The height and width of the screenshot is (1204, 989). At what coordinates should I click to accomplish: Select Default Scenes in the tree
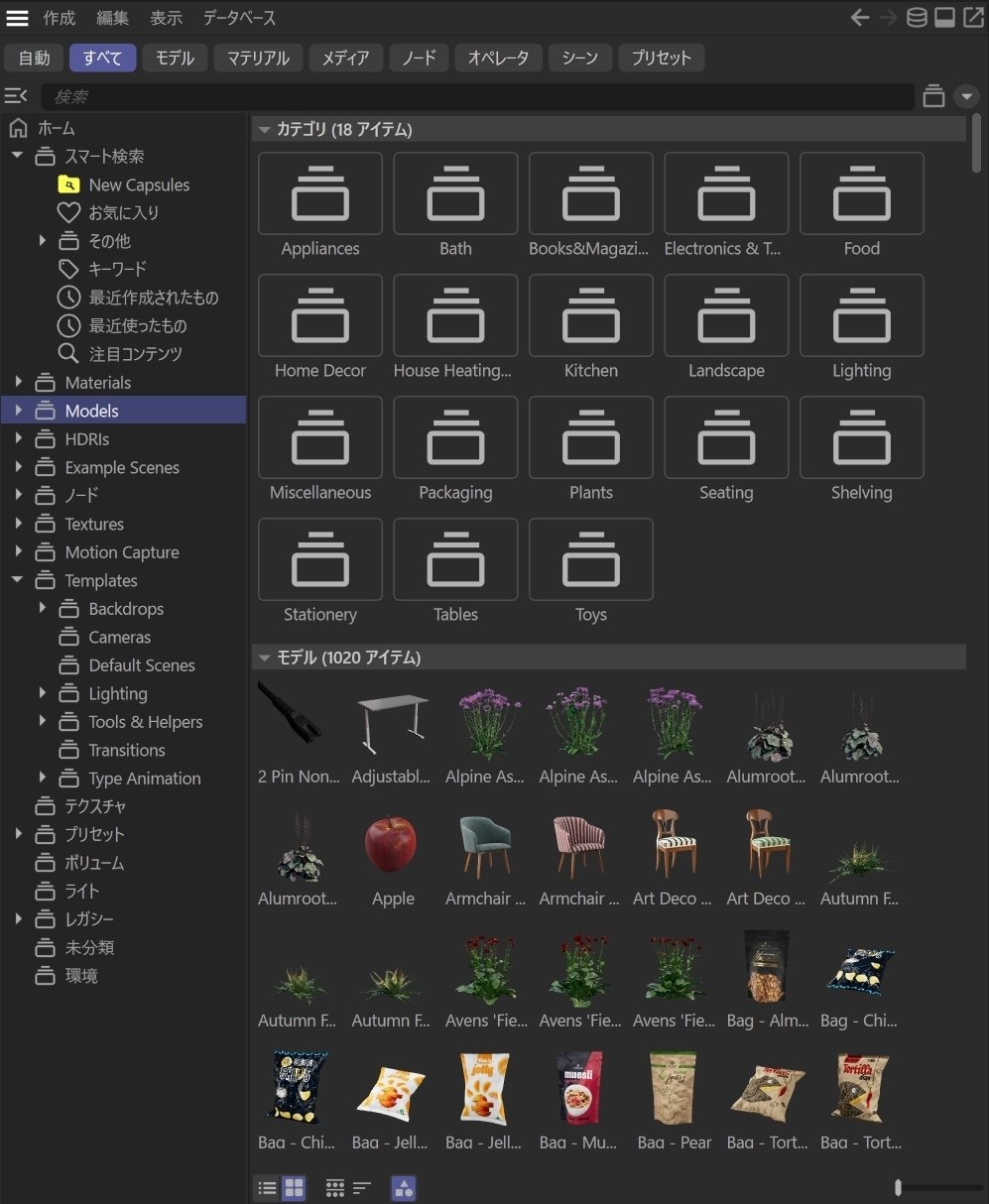(142, 665)
